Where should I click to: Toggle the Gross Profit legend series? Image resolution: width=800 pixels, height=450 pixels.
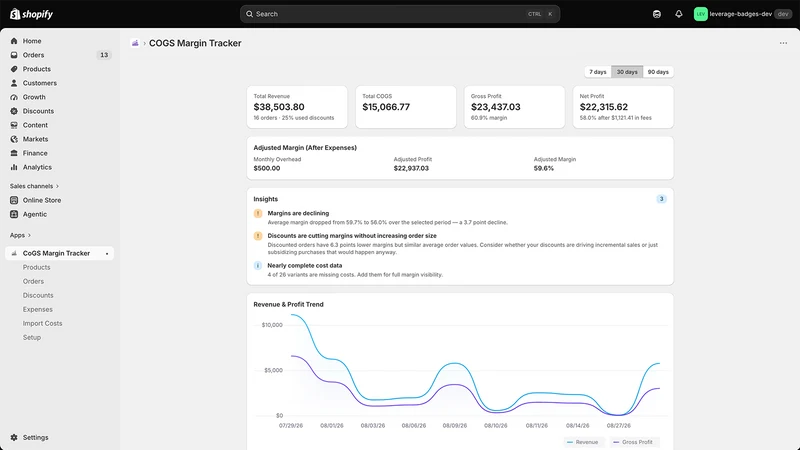pos(632,442)
